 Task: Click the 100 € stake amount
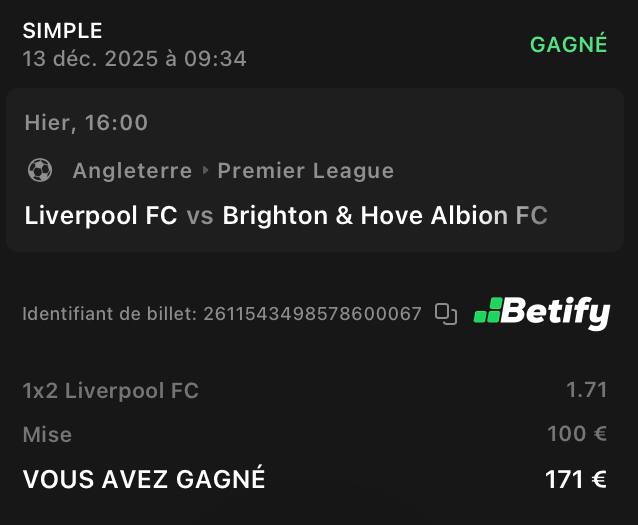pos(578,435)
